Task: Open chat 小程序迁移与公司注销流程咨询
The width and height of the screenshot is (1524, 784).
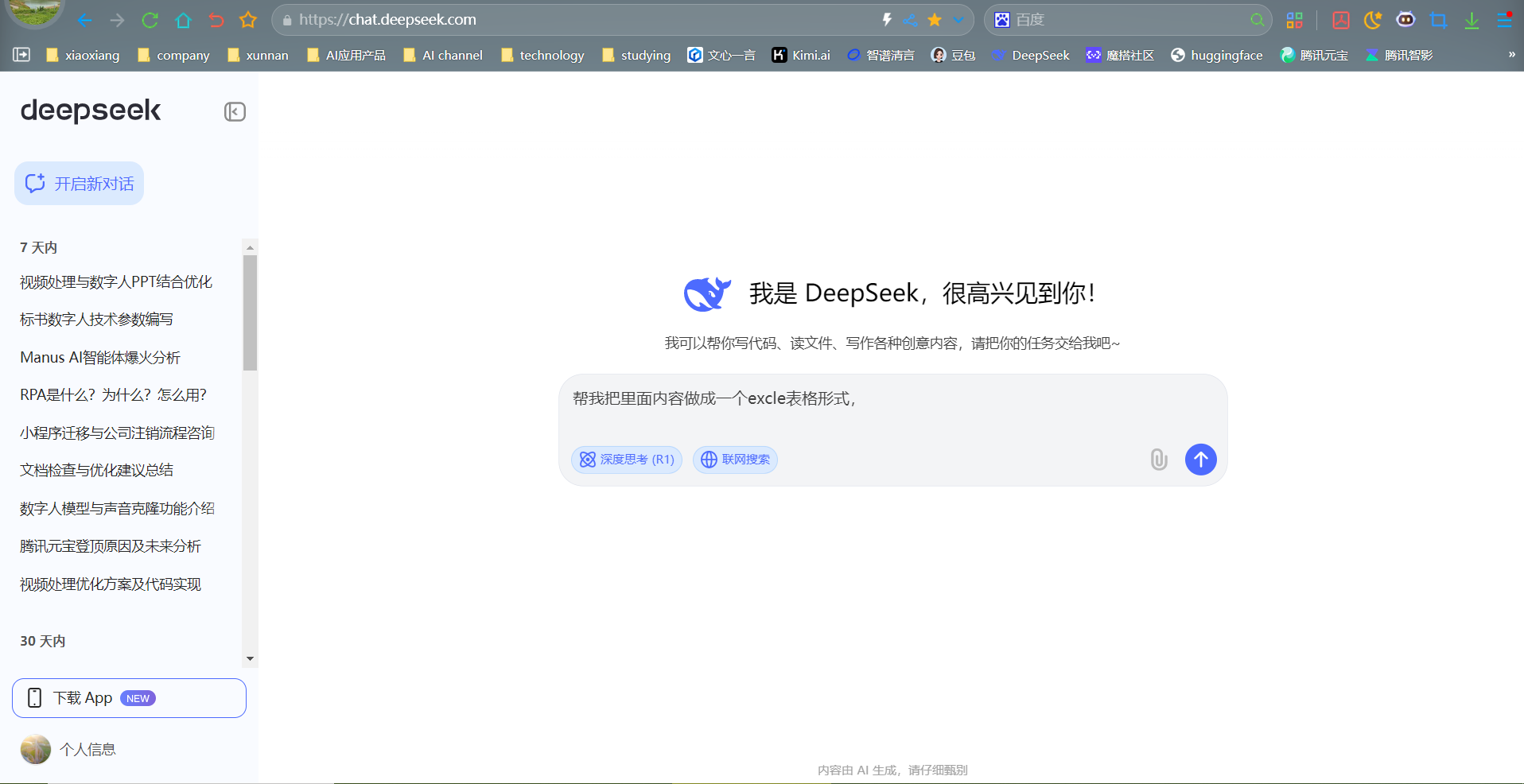Action: pyautogui.click(x=118, y=433)
